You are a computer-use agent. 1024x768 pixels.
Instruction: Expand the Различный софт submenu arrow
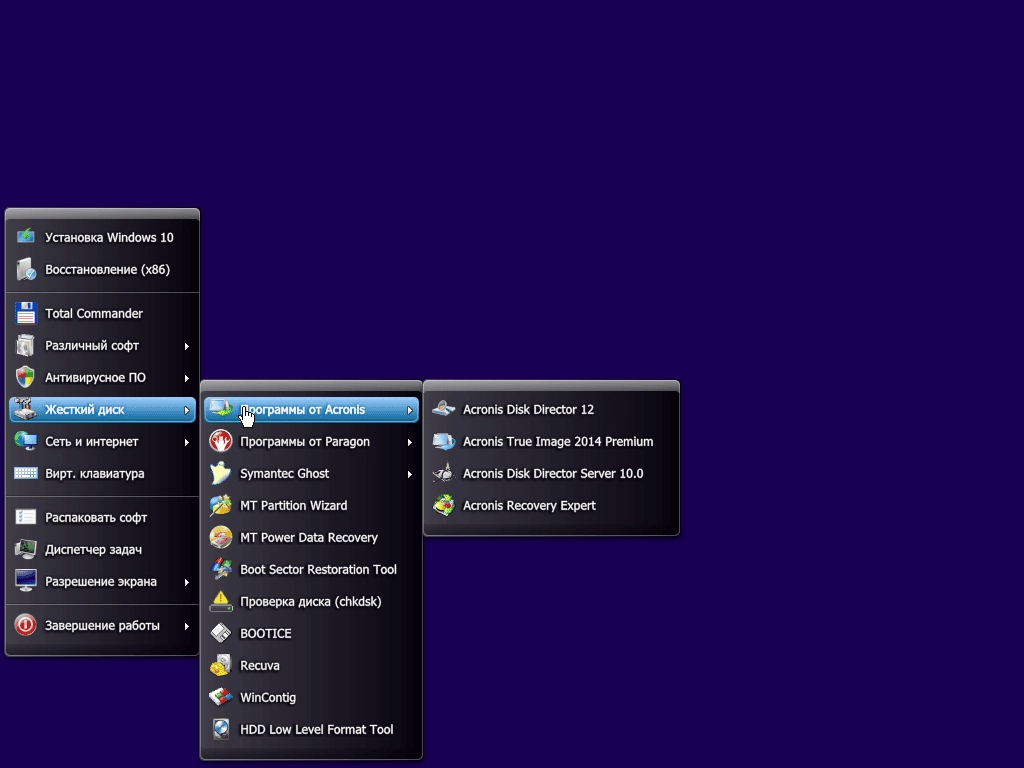click(x=186, y=345)
